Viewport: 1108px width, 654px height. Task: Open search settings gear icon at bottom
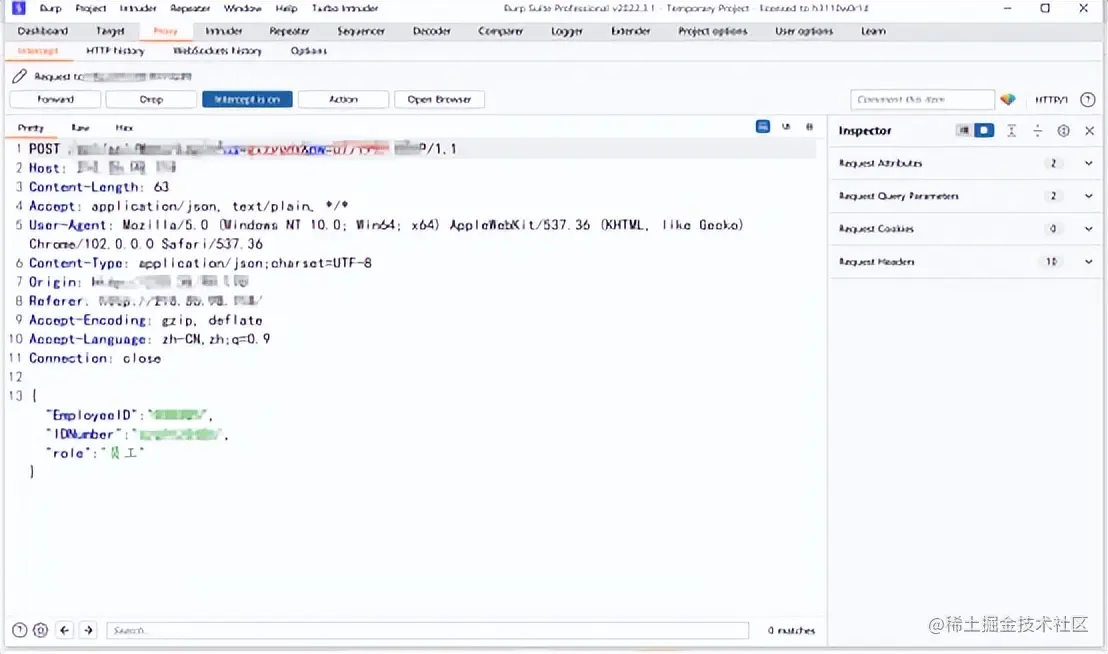pyautogui.click(x=40, y=630)
